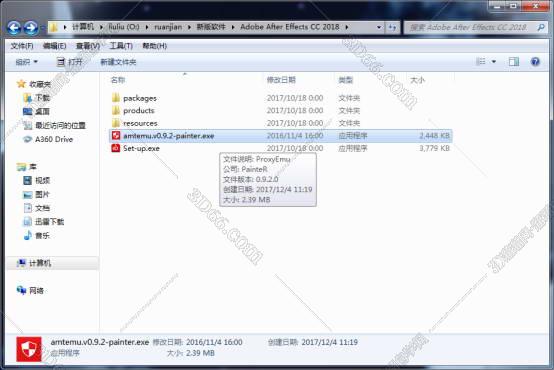554x370 pixels.
Task: Click the change view icon
Action: pos(481,62)
